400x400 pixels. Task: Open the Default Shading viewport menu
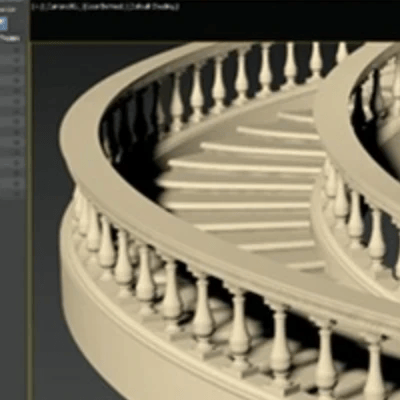(151, 6)
